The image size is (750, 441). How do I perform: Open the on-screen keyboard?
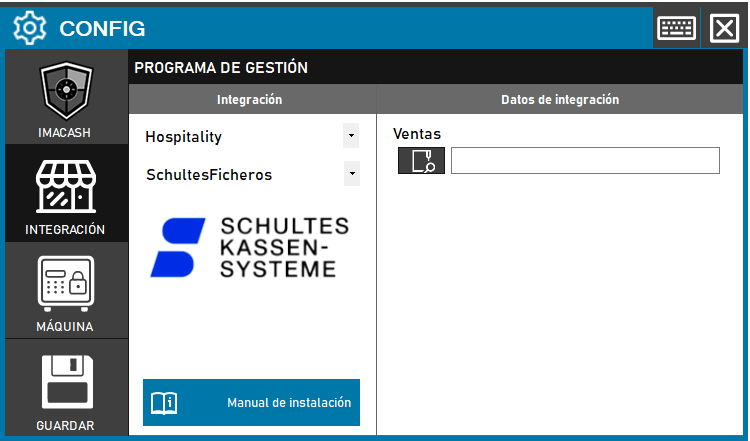tap(676, 27)
